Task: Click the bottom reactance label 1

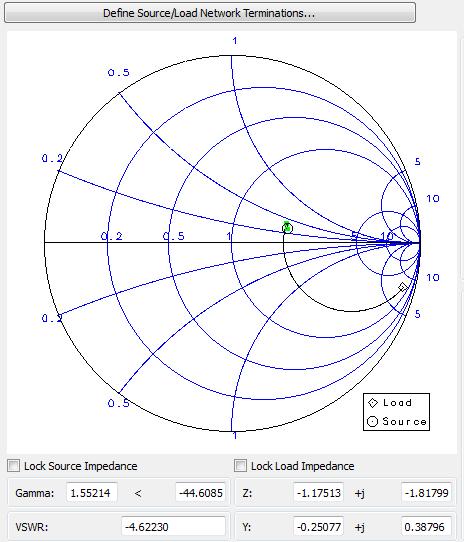Action: (235, 436)
